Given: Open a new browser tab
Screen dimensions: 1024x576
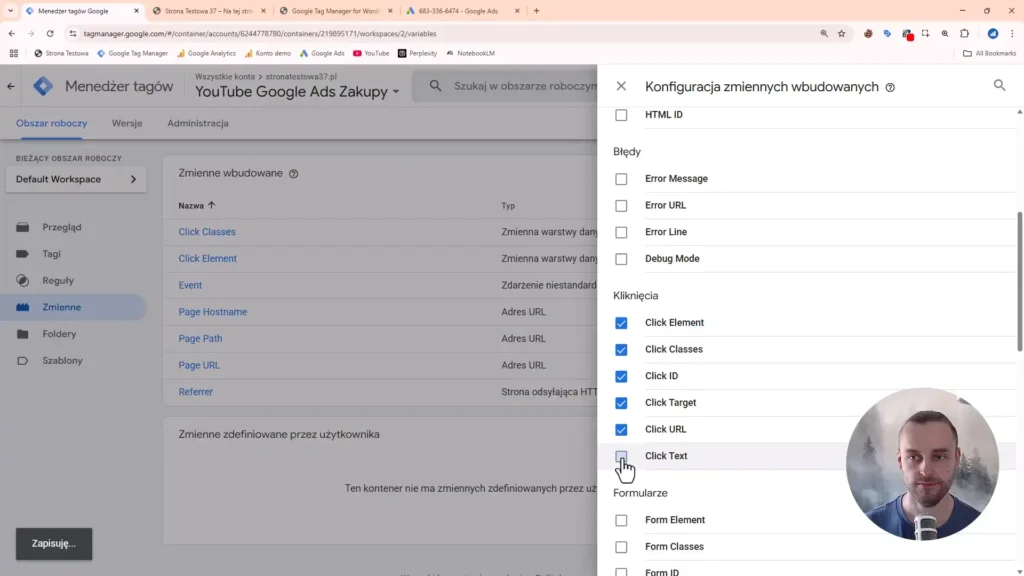Looking at the screenshot, I should point(537,11).
